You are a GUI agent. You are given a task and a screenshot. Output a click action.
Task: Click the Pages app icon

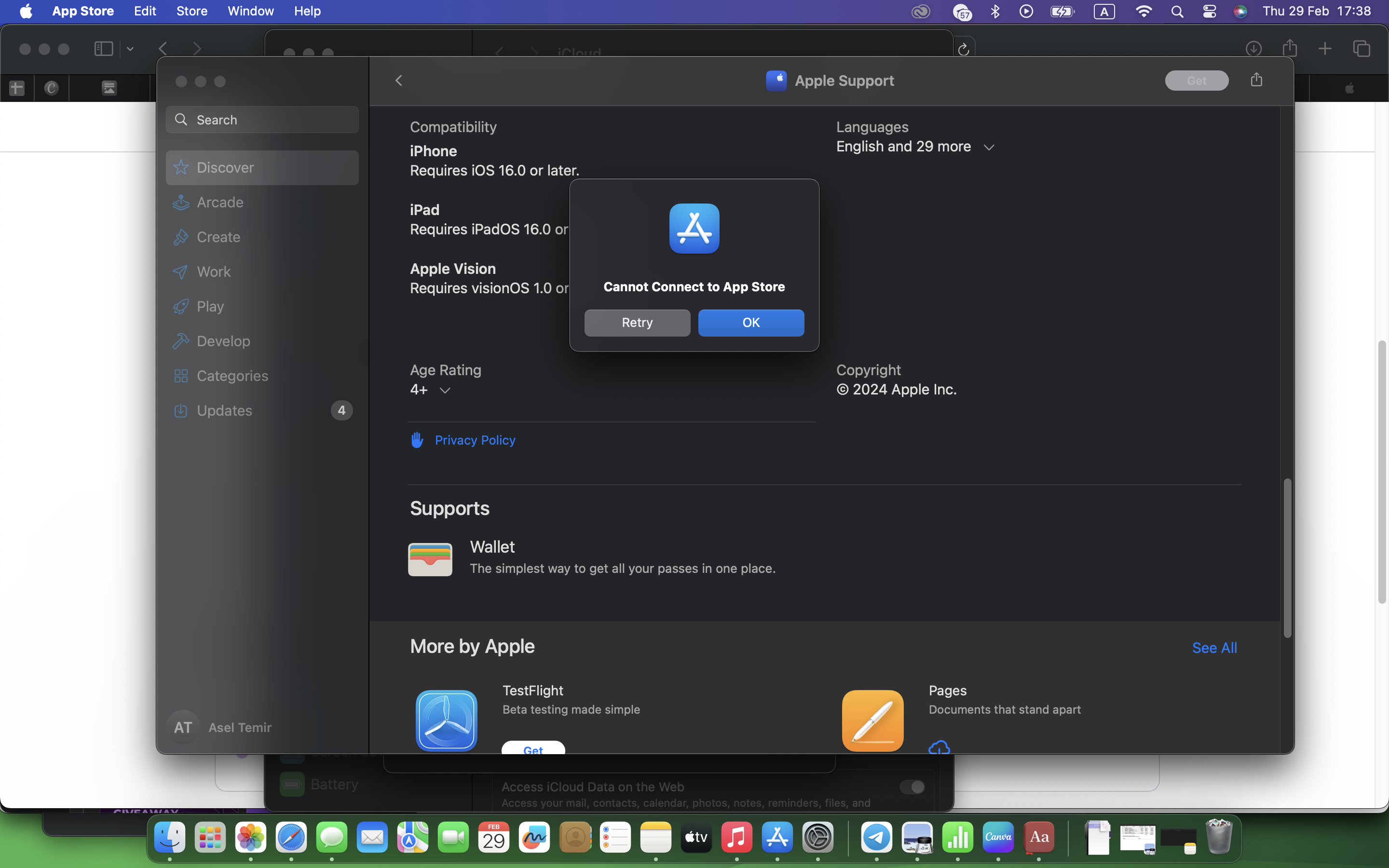(x=872, y=720)
